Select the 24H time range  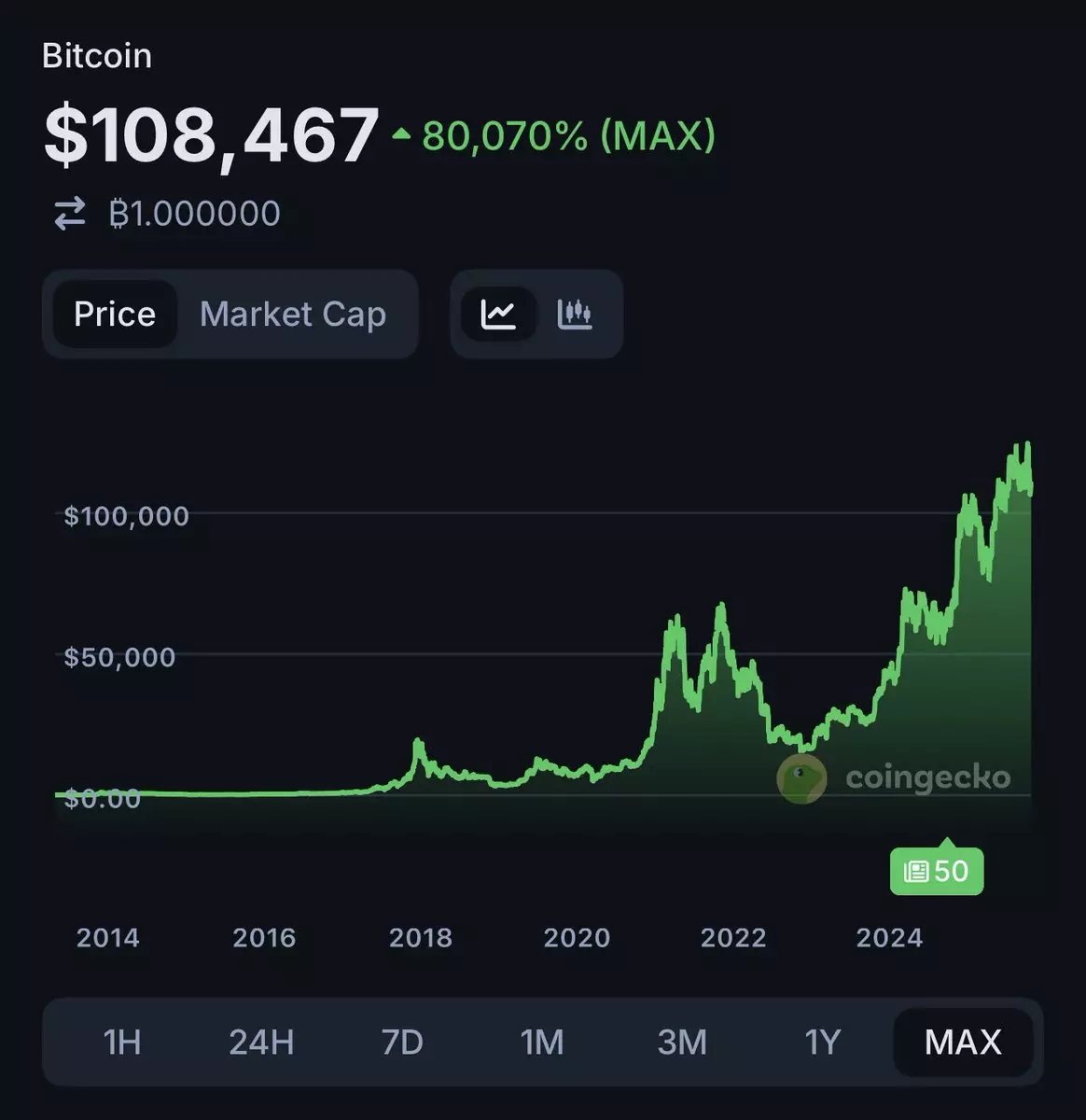[x=261, y=1042]
